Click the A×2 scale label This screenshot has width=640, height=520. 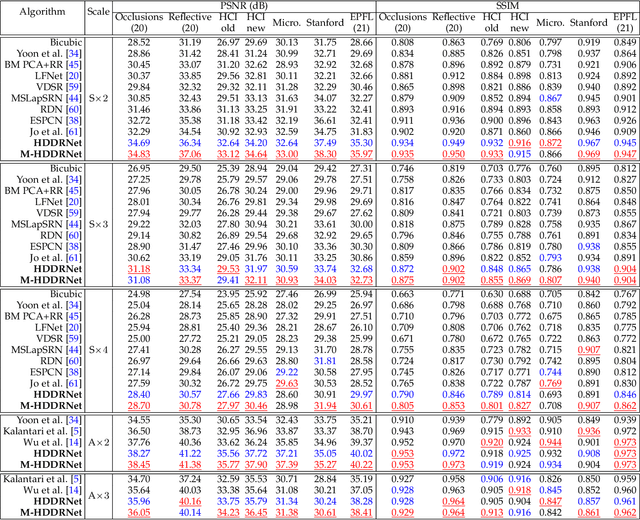tap(97, 443)
